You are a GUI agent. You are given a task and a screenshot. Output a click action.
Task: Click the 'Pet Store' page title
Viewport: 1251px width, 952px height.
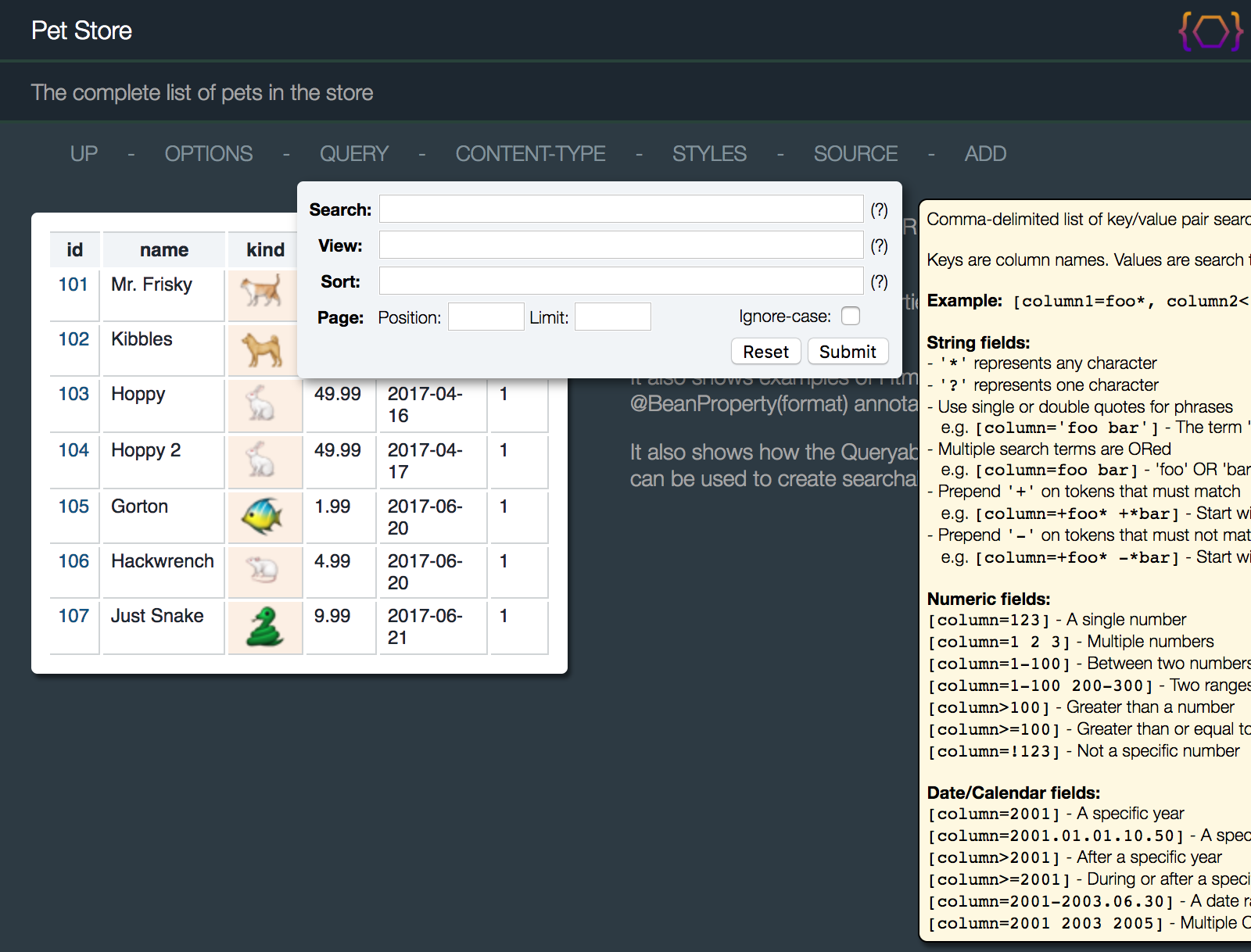(x=81, y=30)
